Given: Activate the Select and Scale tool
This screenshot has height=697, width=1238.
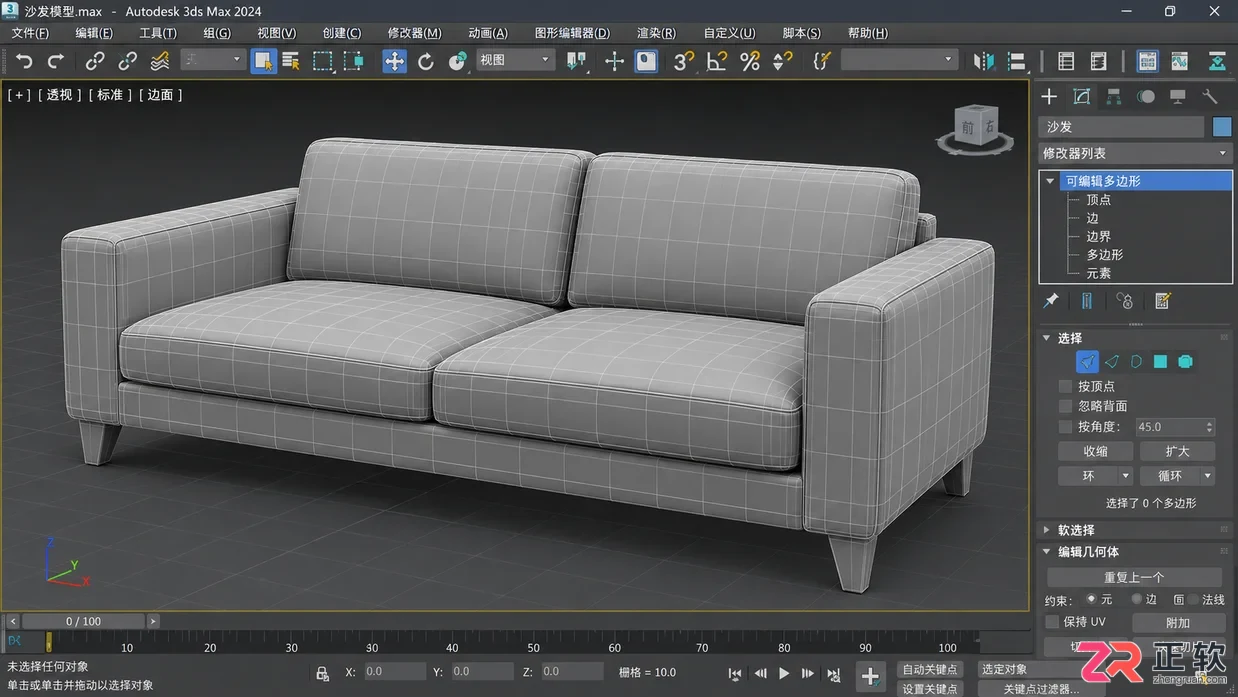Looking at the screenshot, I should (458, 61).
